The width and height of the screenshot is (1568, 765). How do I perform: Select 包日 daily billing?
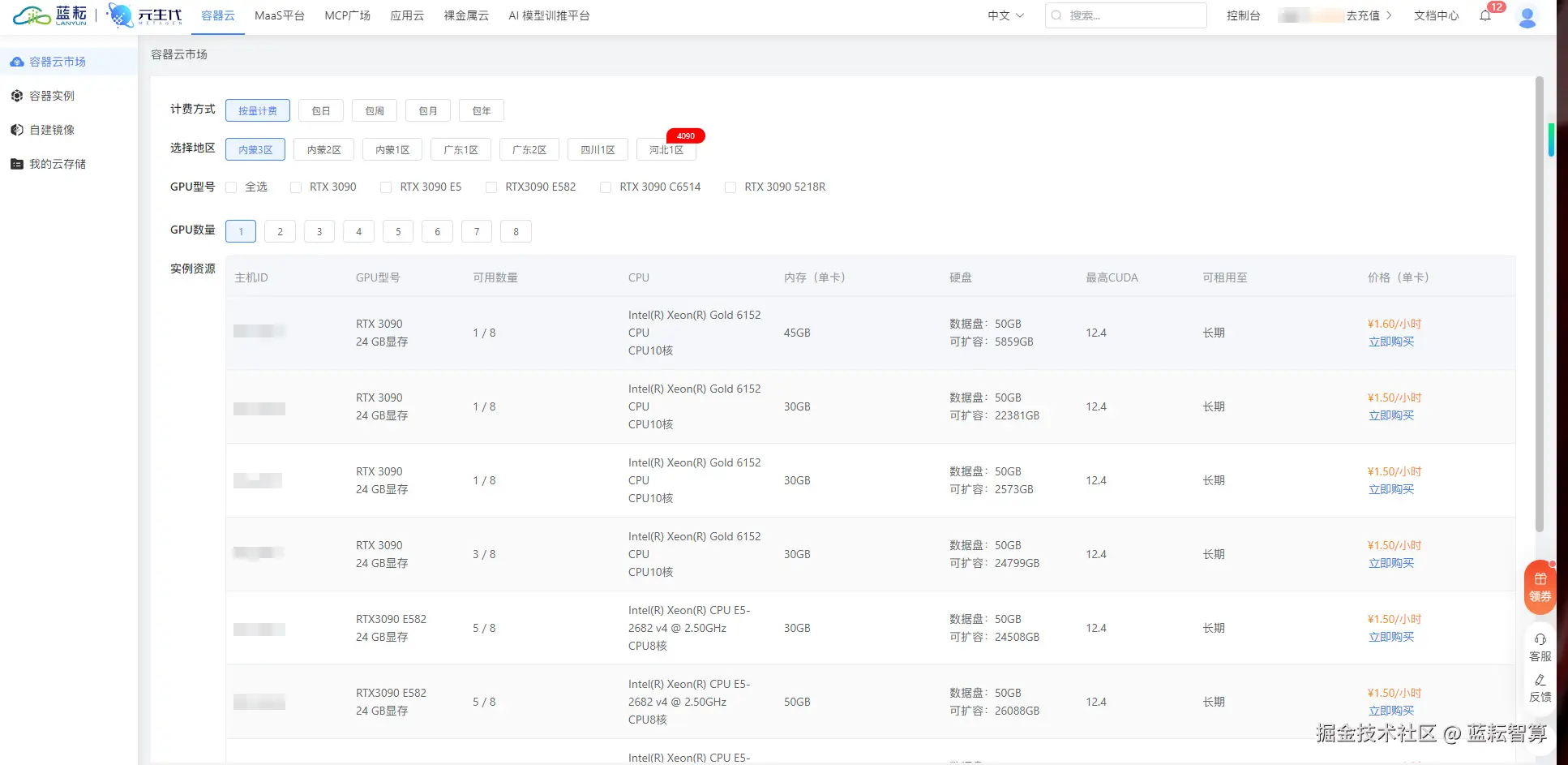coord(321,110)
